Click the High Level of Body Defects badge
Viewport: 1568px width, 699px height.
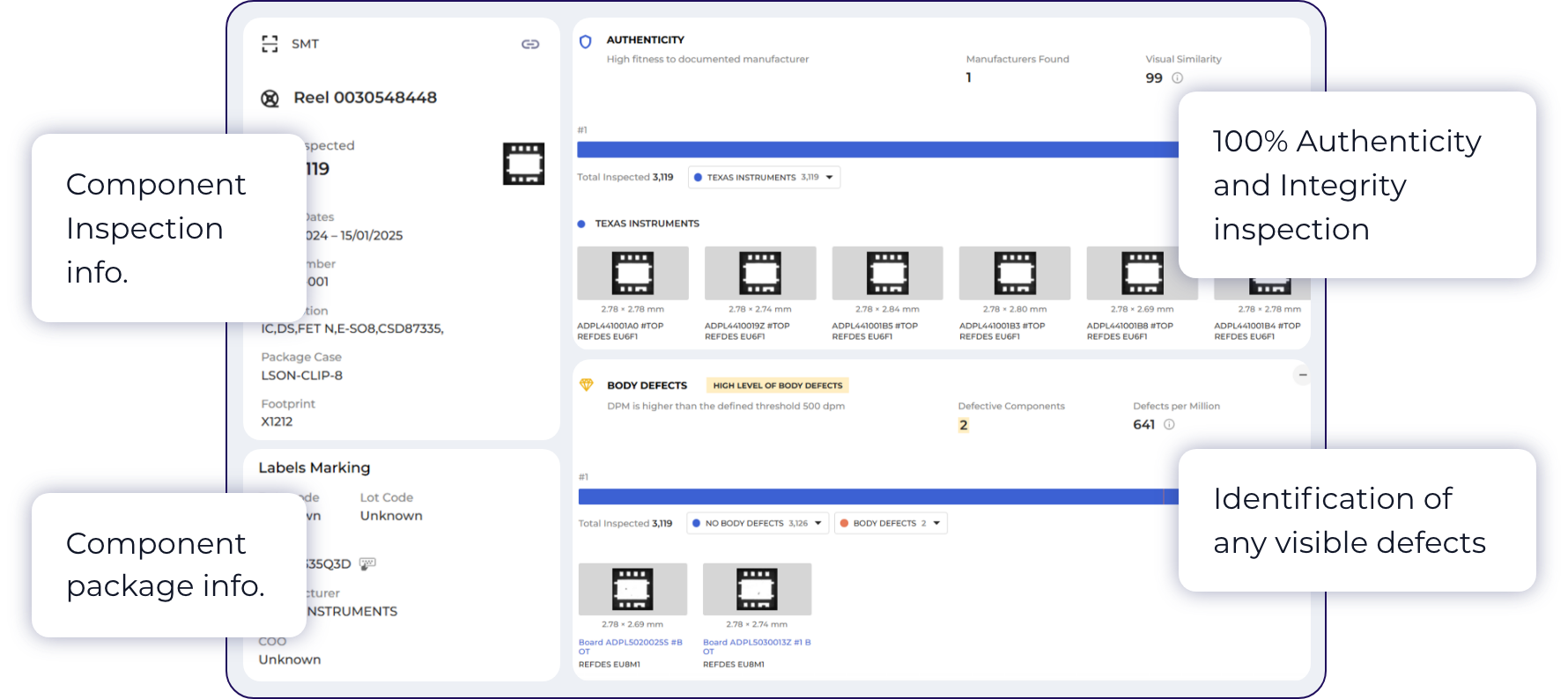(777, 386)
